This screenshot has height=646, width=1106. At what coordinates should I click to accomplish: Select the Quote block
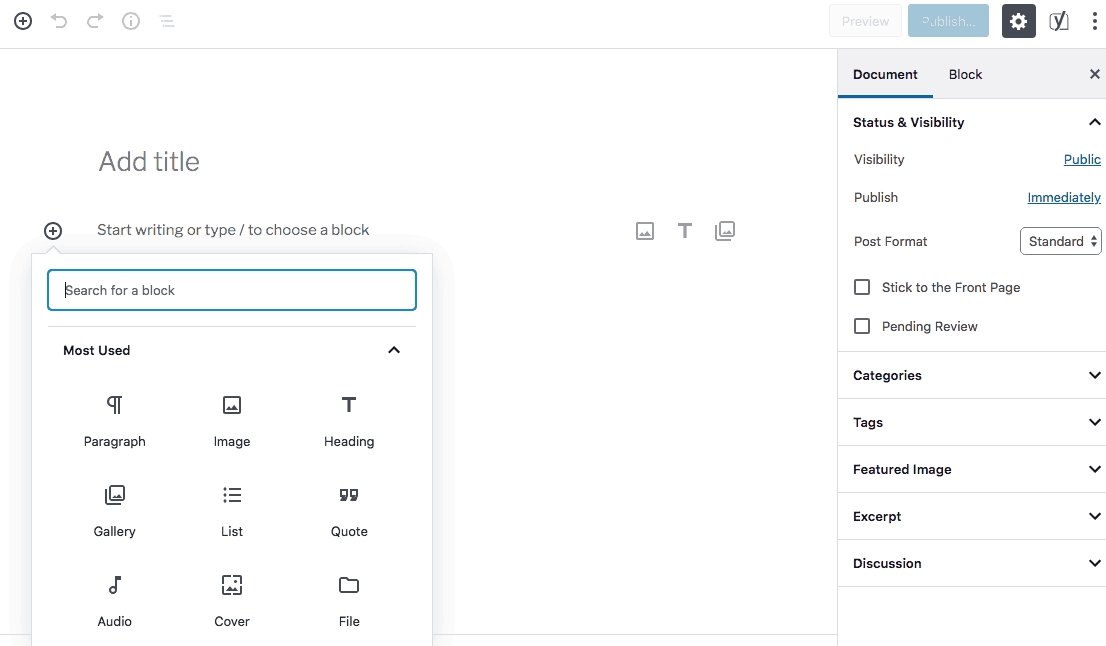(349, 512)
